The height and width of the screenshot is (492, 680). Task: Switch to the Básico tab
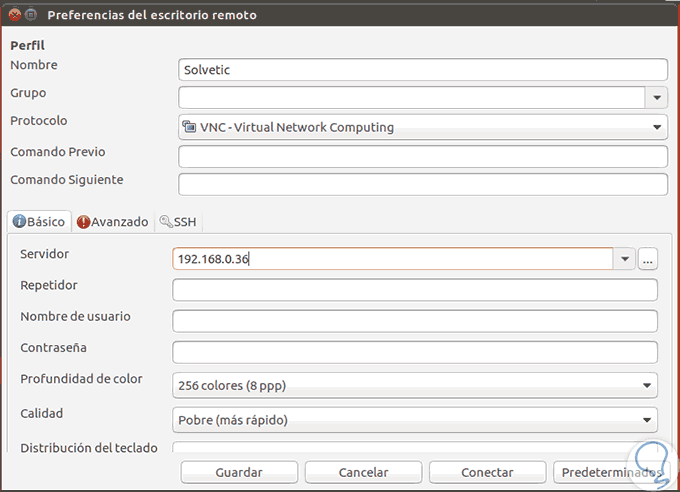[x=39, y=222]
